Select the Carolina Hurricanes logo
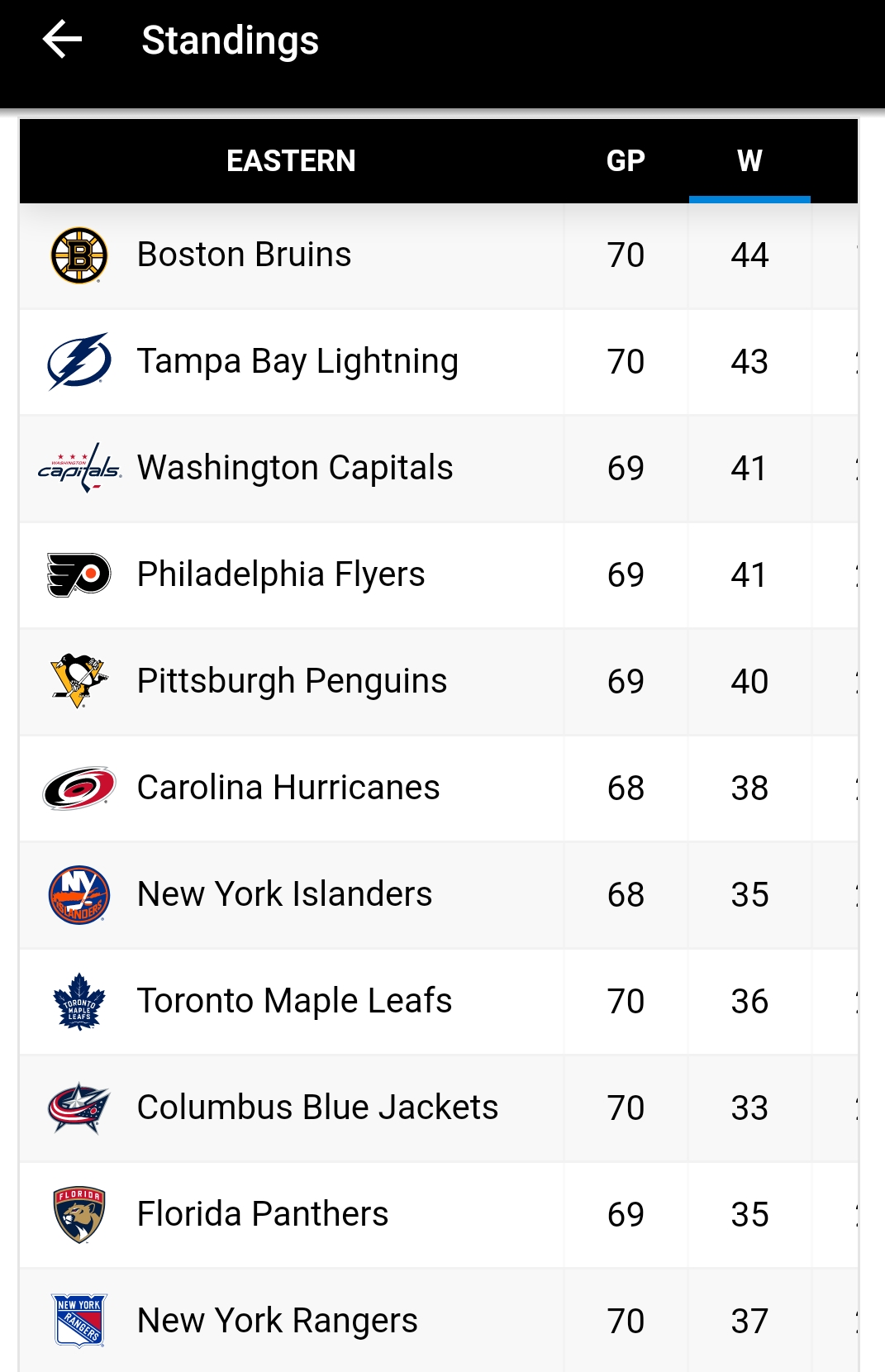Image resolution: width=885 pixels, height=1372 pixels. pos(79,788)
